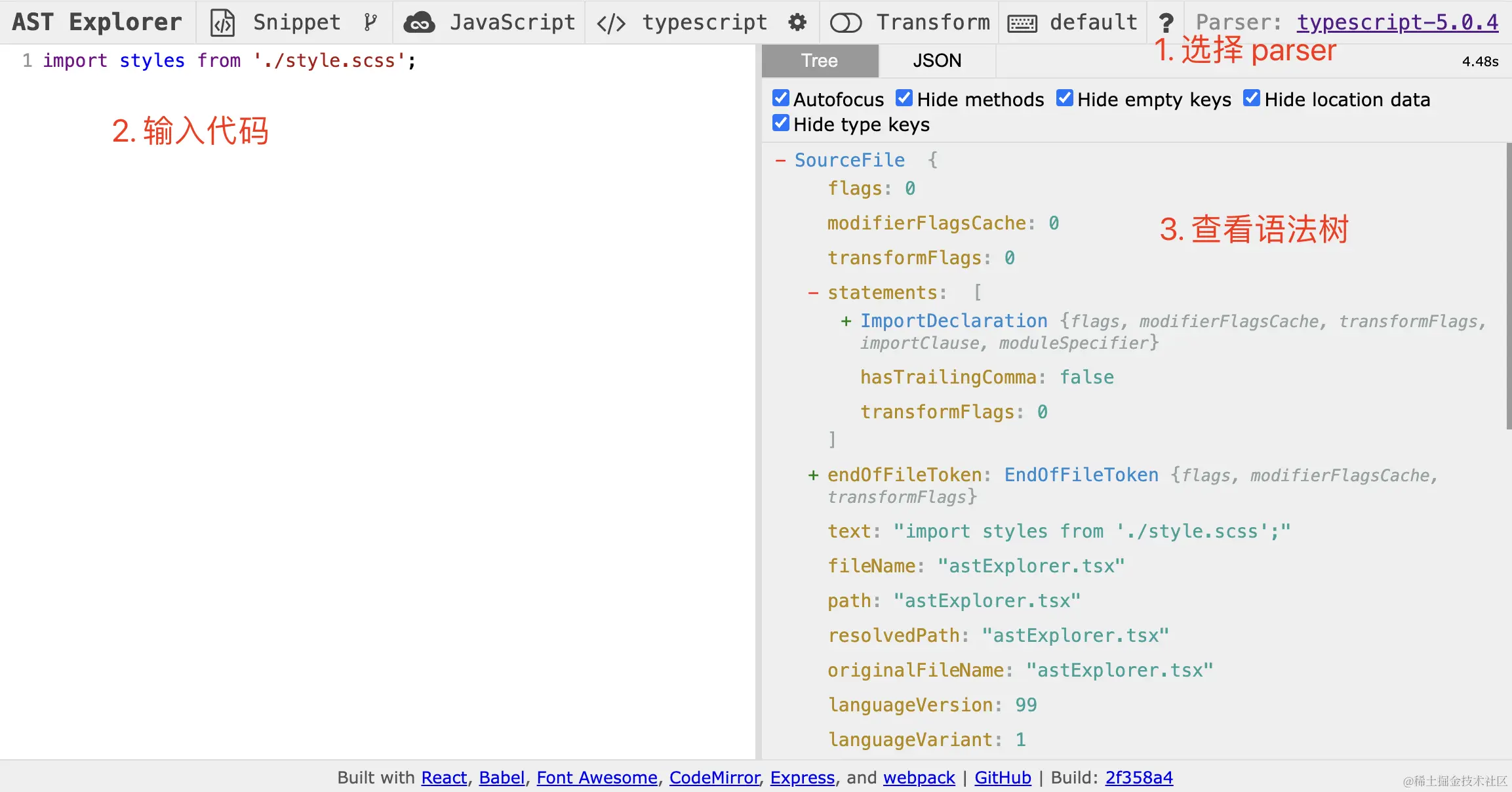Screen dimensions: 1512x792
Task: Uncheck Hide methods checkbox
Action: [904, 98]
